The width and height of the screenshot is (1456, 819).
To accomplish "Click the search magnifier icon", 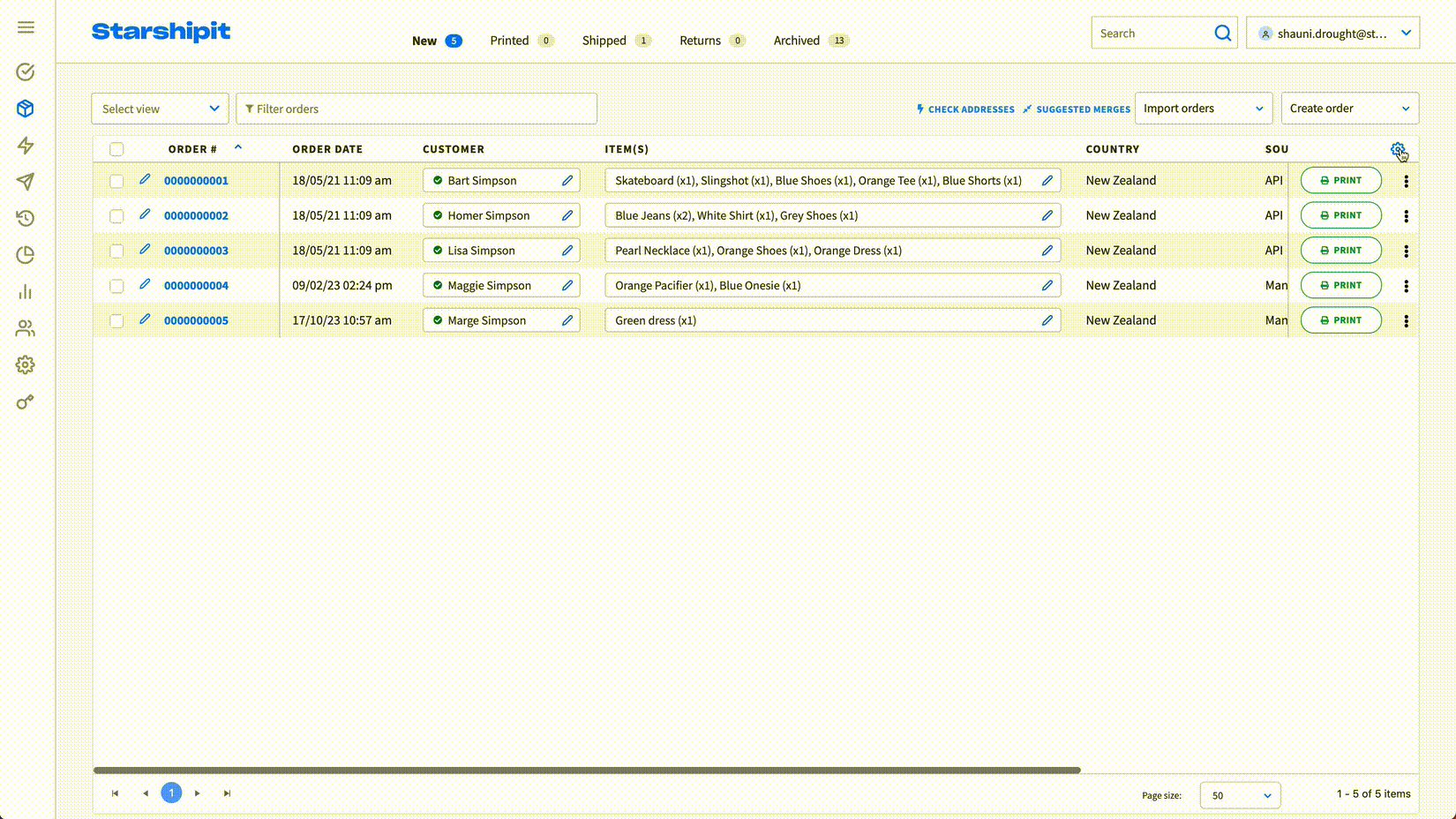I will (1222, 34).
